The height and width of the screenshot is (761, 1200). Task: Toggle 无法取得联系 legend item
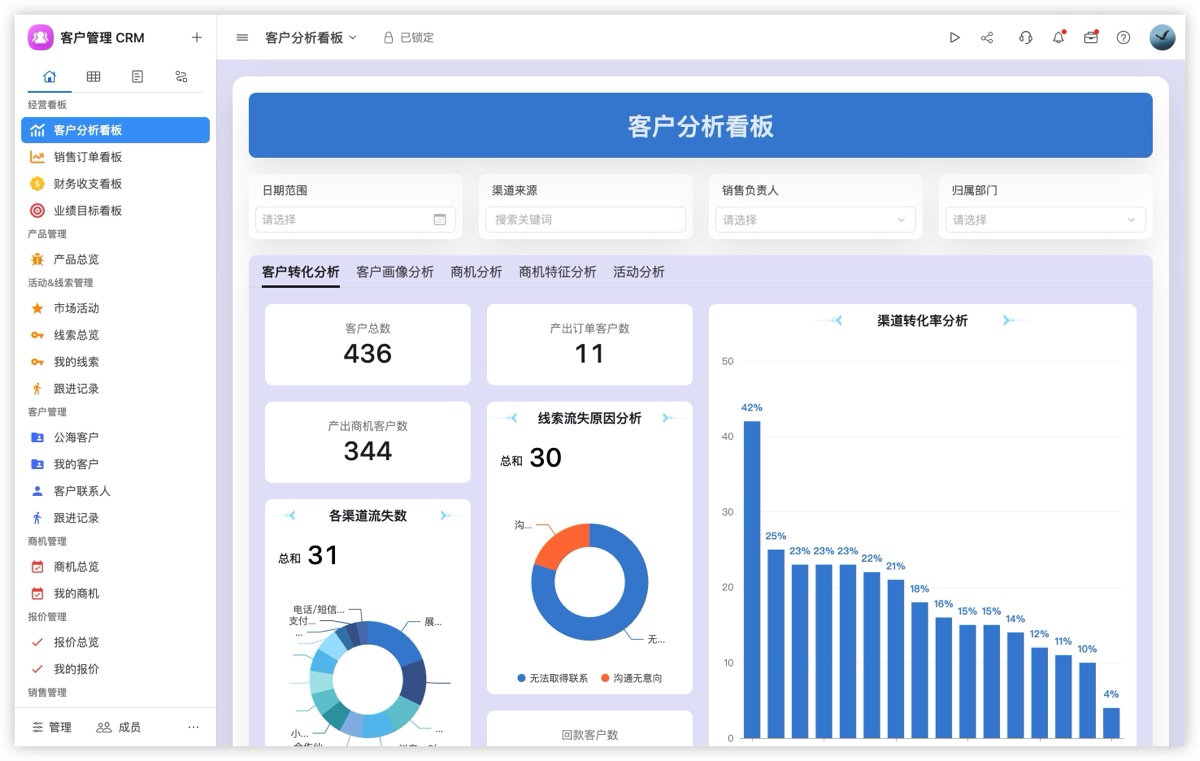tap(552, 678)
